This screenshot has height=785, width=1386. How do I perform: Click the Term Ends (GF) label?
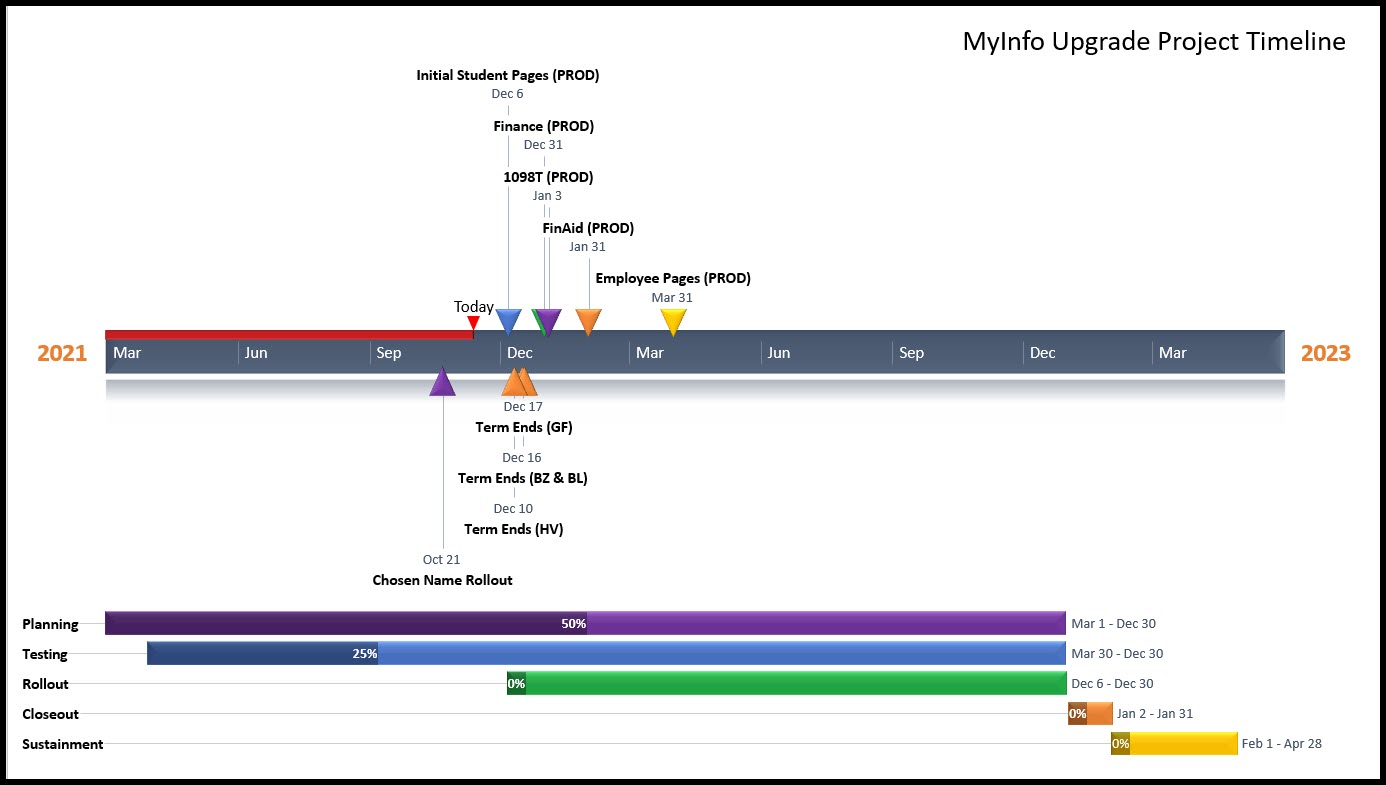[x=524, y=427]
